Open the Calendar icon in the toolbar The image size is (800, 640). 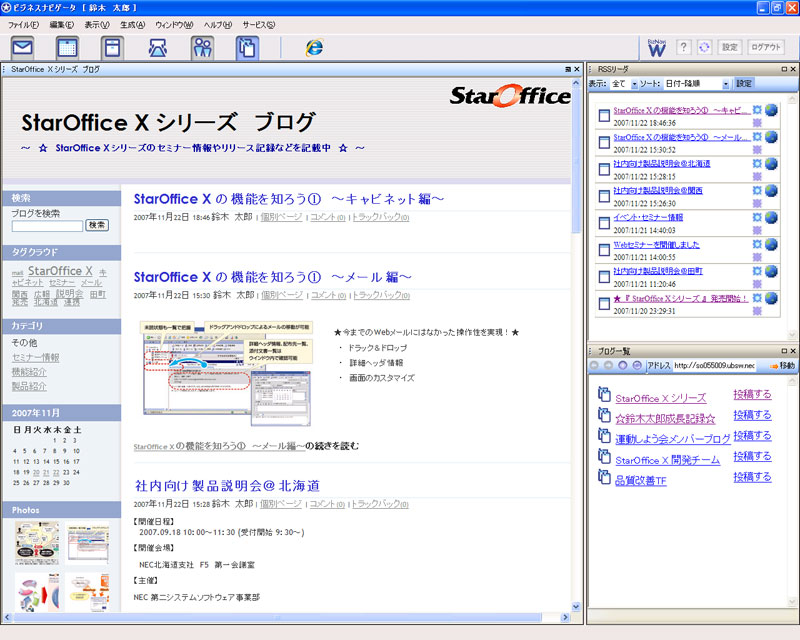click(67, 48)
